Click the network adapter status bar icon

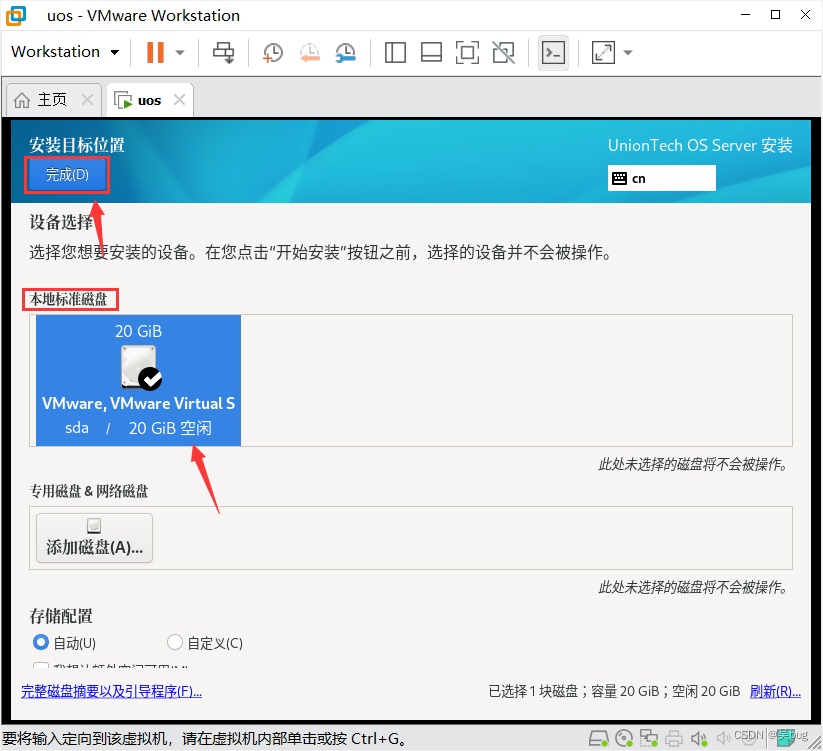[x=649, y=739]
